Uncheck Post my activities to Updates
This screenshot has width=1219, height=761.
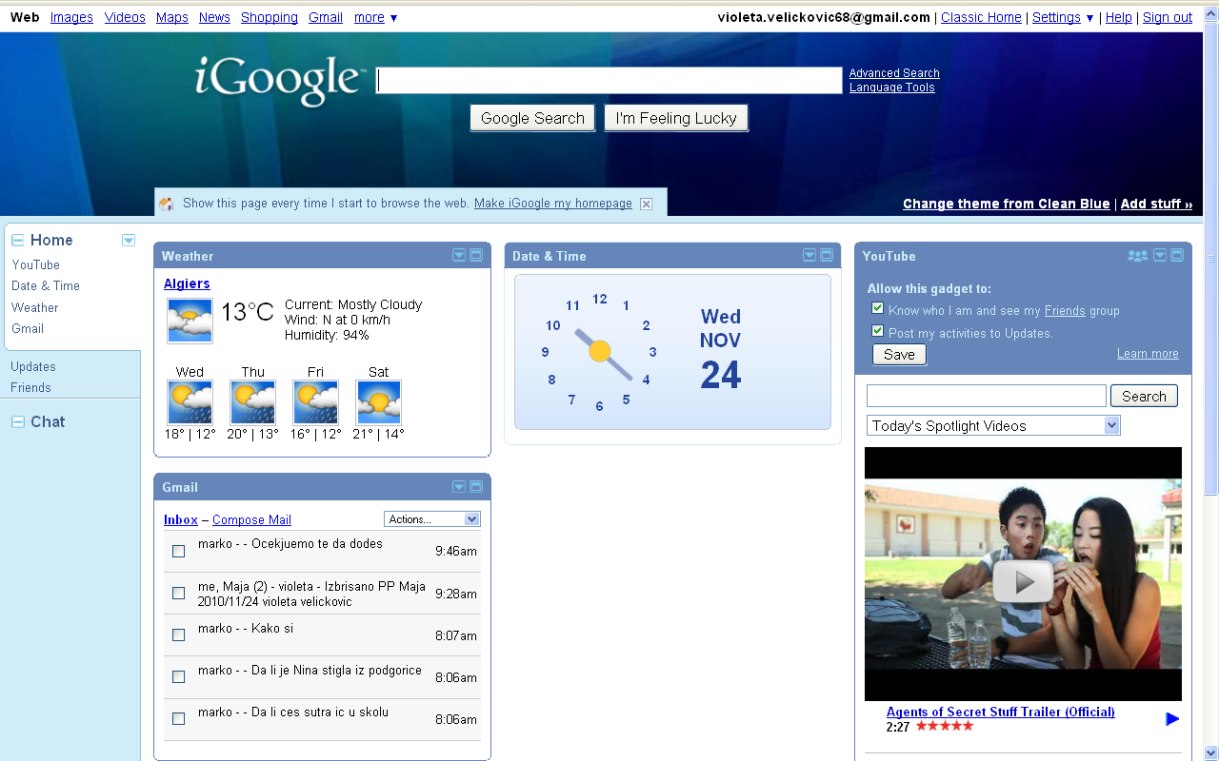[878, 331]
